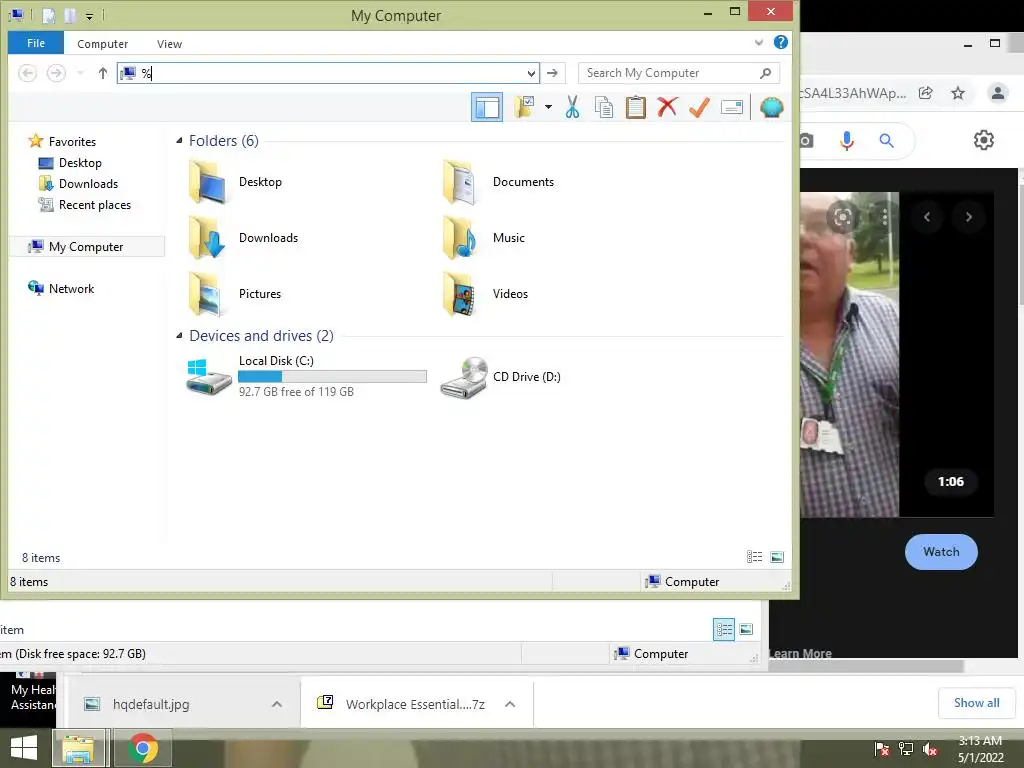Open Workplace Essential 7z download chevron
This screenshot has width=1024, height=768.
point(510,704)
